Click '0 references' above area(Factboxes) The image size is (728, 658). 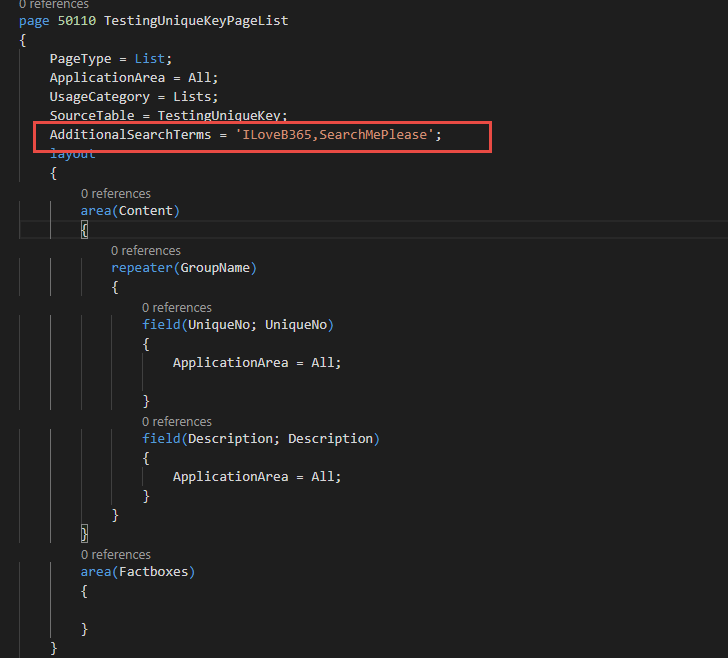coord(115,554)
